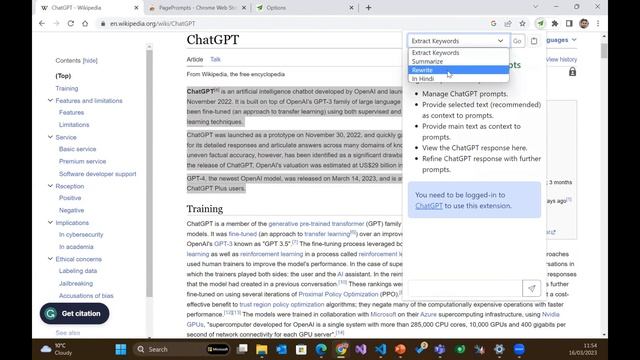Select the In Hindi prompt option

[458, 78]
